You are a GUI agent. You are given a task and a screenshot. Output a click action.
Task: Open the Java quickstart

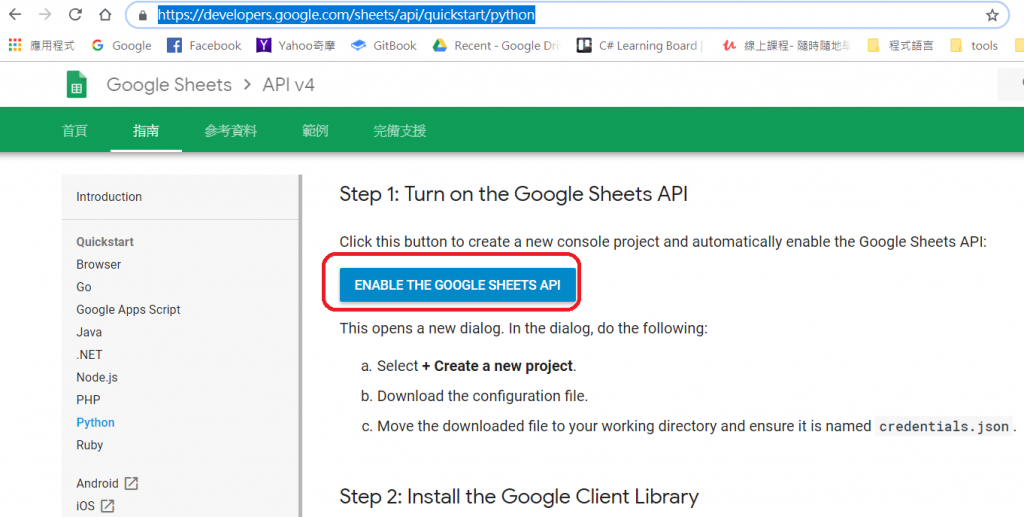coord(89,332)
